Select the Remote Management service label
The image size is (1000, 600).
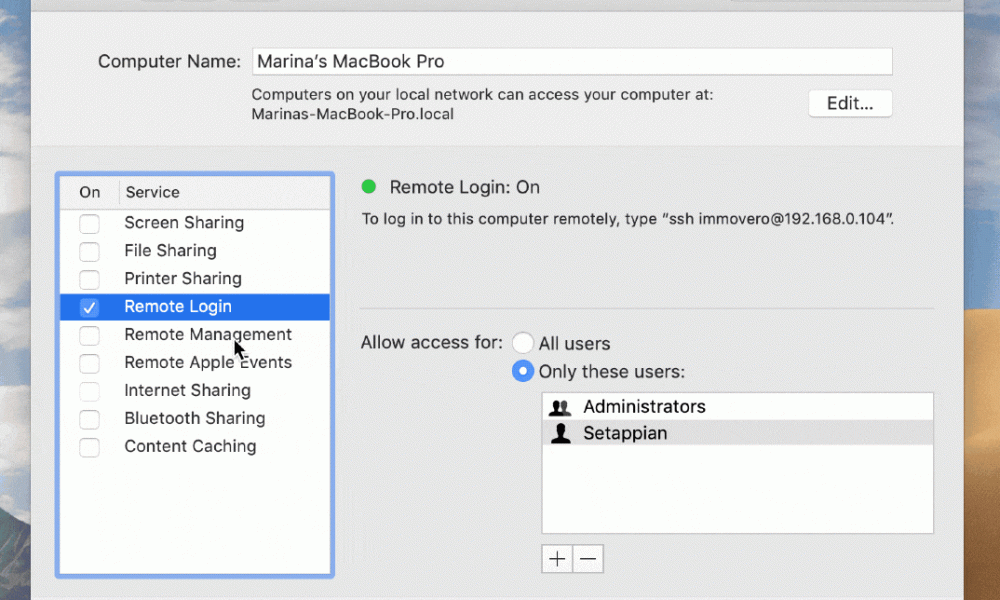pyautogui.click(x=208, y=334)
